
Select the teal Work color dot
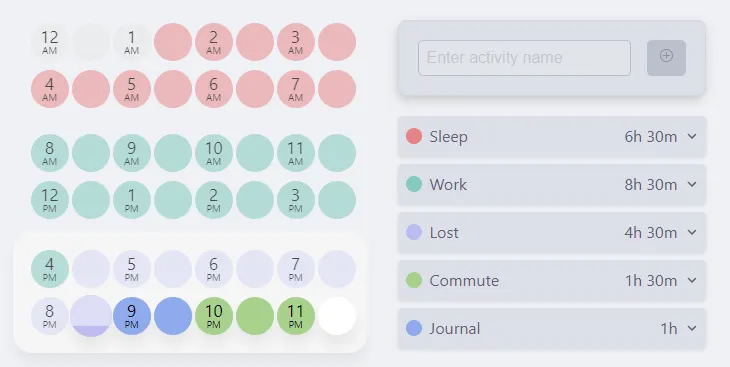(x=414, y=184)
